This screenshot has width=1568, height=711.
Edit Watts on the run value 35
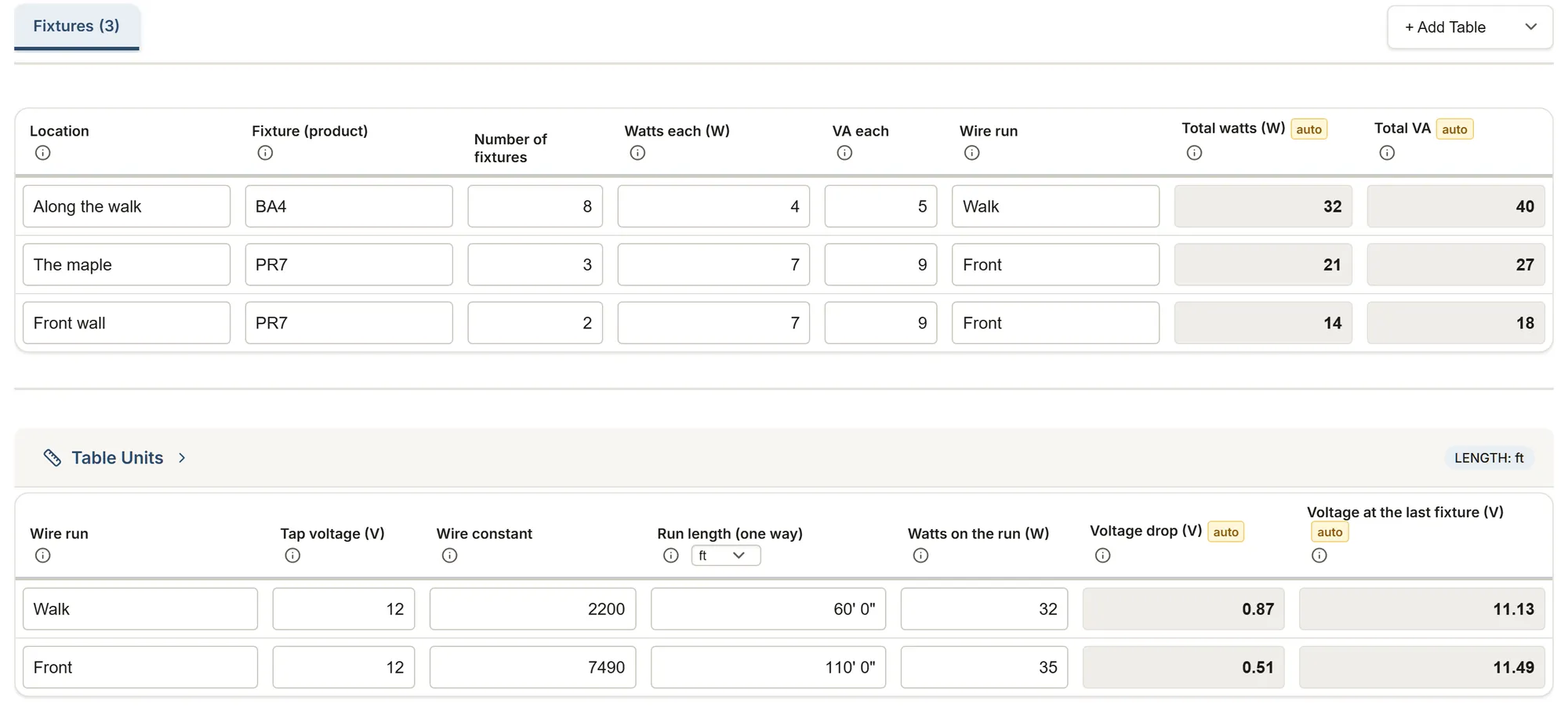point(984,667)
